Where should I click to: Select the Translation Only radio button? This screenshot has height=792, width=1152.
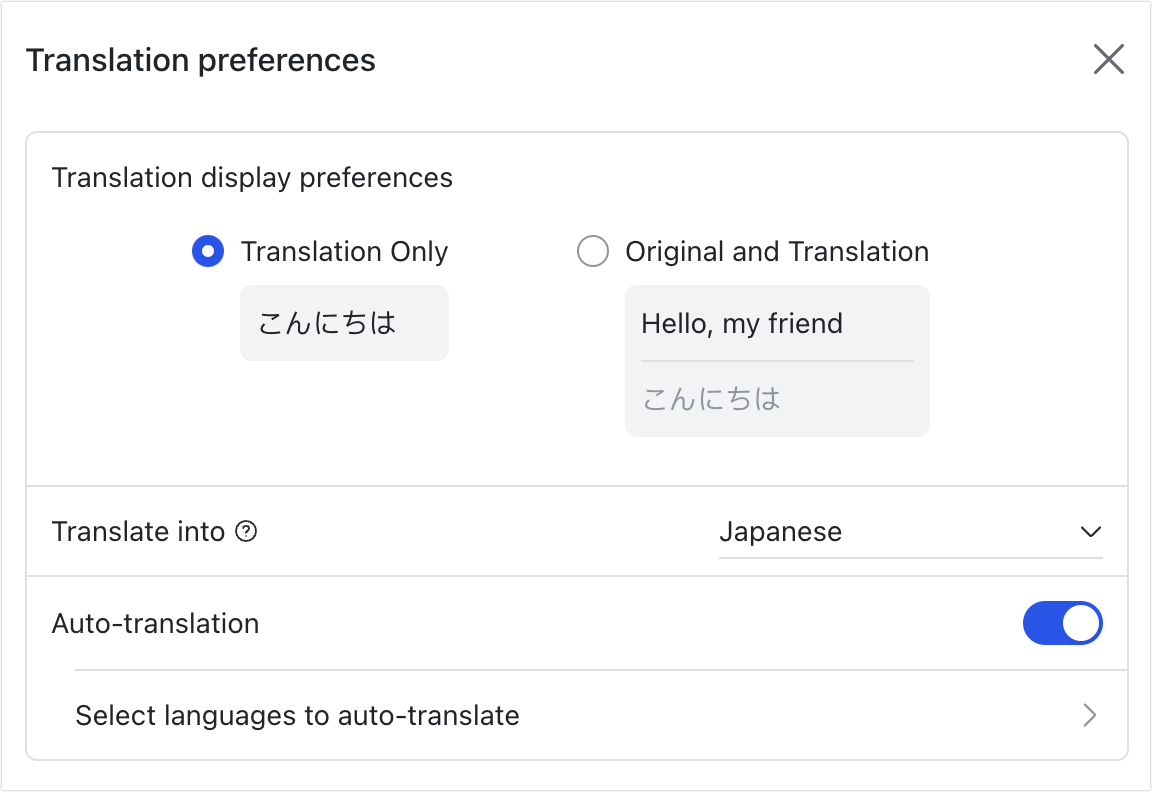(208, 251)
